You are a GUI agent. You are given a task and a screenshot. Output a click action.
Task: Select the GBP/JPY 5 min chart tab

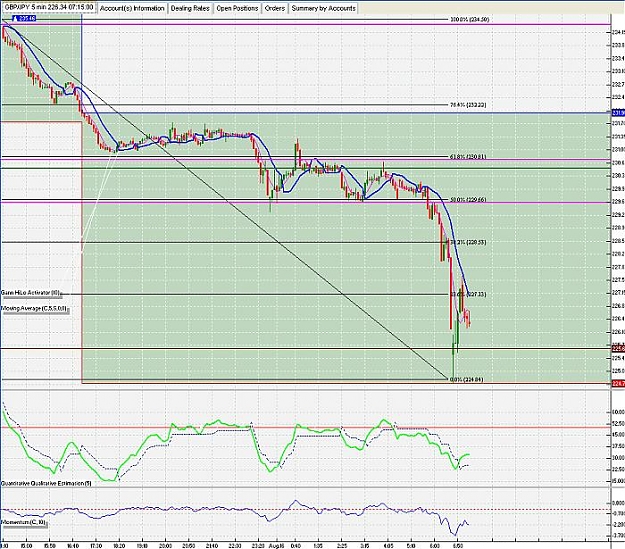pyautogui.click(x=49, y=8)
